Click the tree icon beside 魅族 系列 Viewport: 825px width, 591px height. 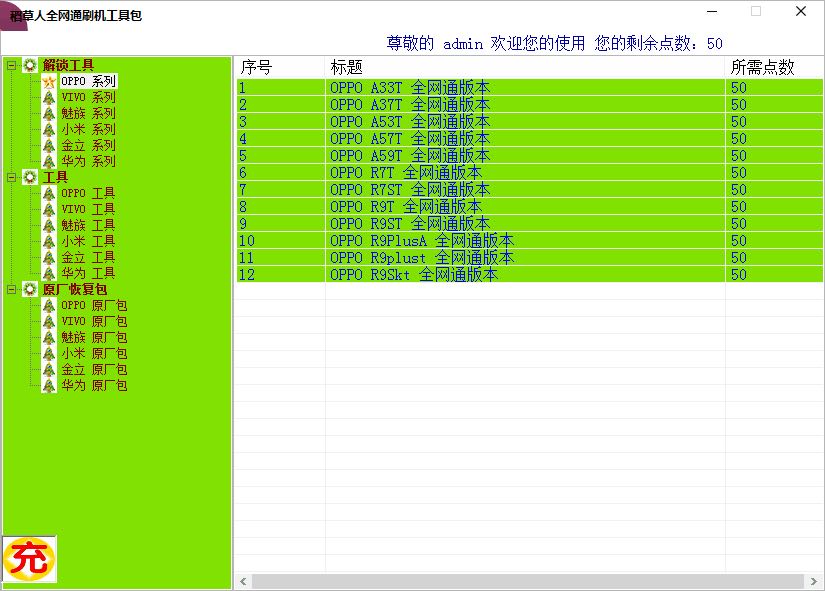(49, 114)
